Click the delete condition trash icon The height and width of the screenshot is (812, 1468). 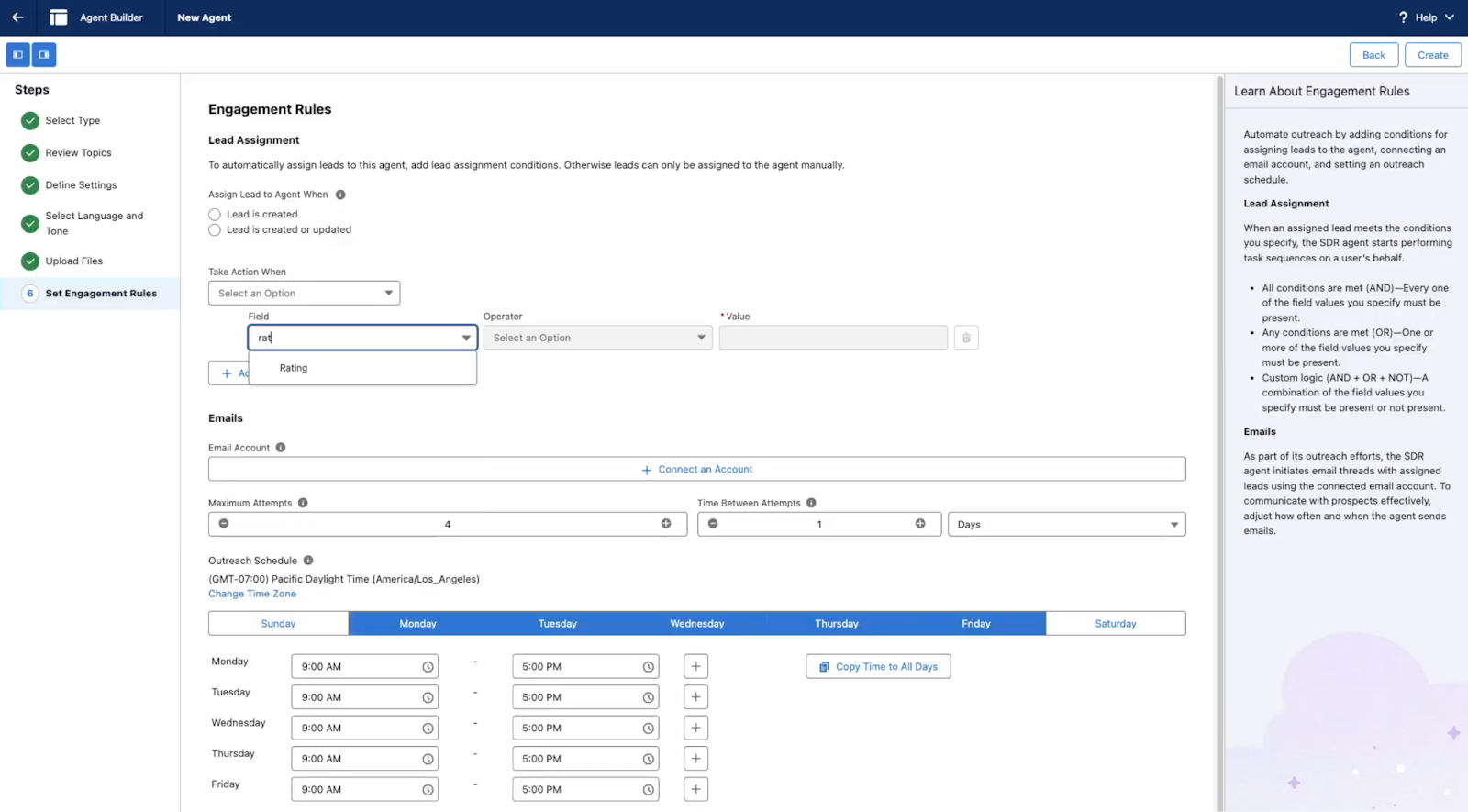(965, 338)
